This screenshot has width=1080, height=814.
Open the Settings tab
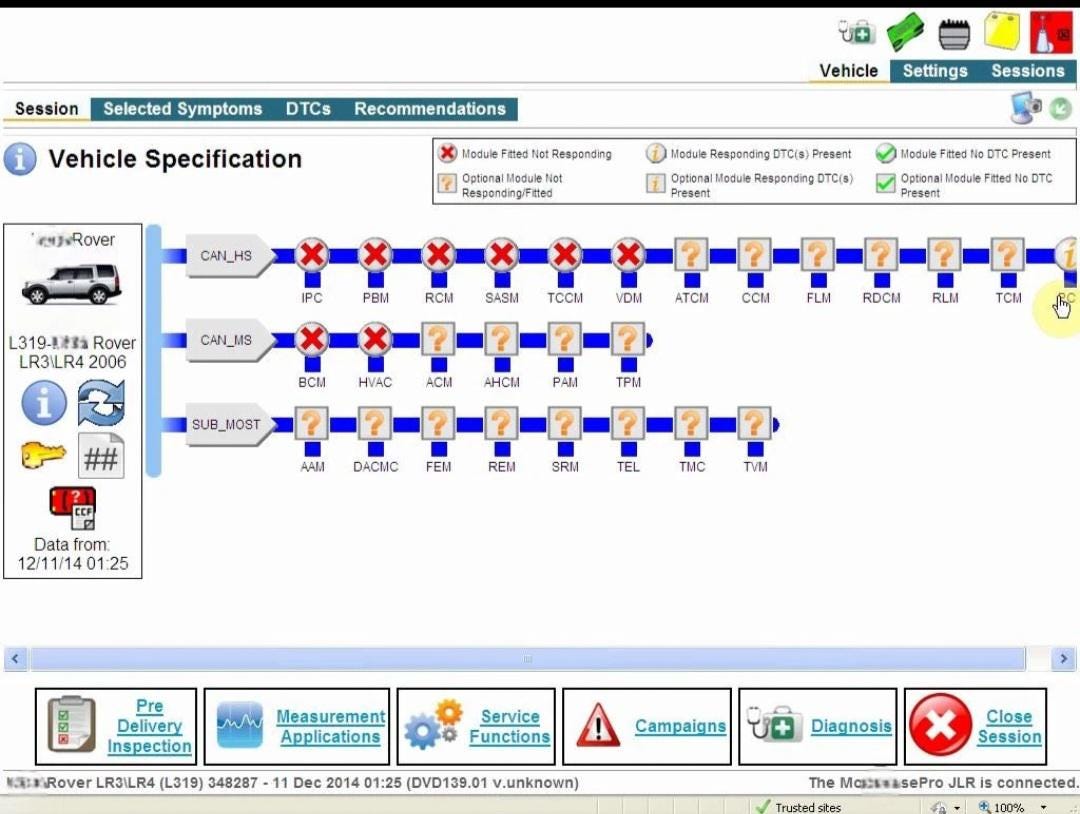click(935, 71)
